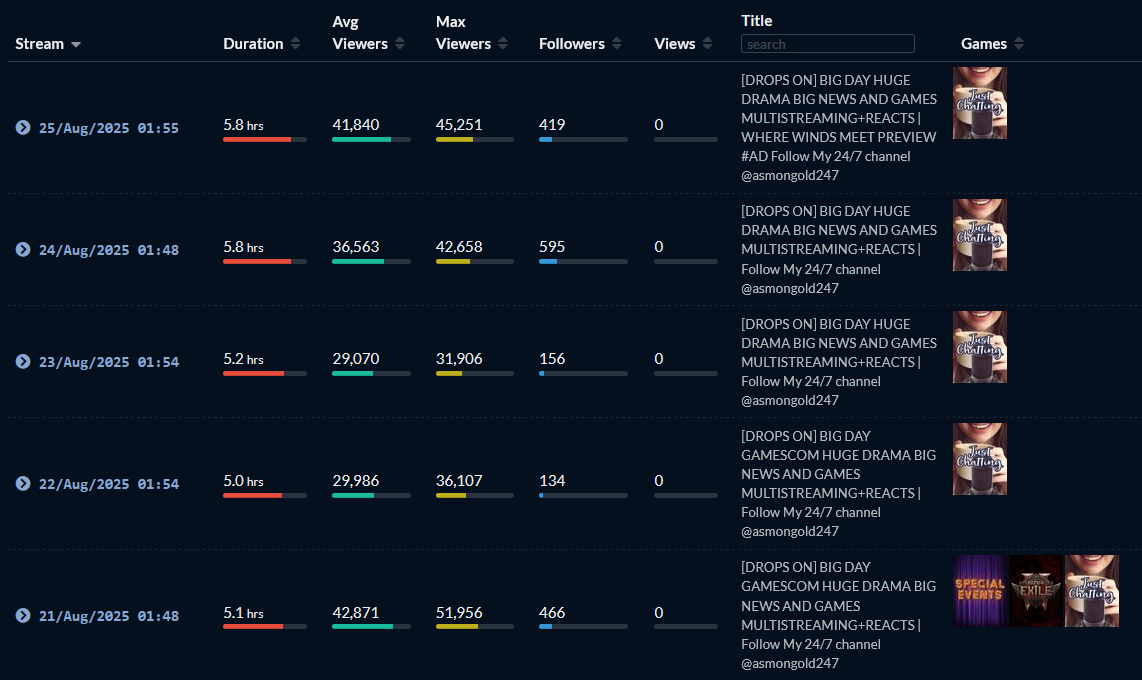The height and width of the screenshot is (680, 1142).
Task: Sort by Duration column arrows
Action: (295, 44)
